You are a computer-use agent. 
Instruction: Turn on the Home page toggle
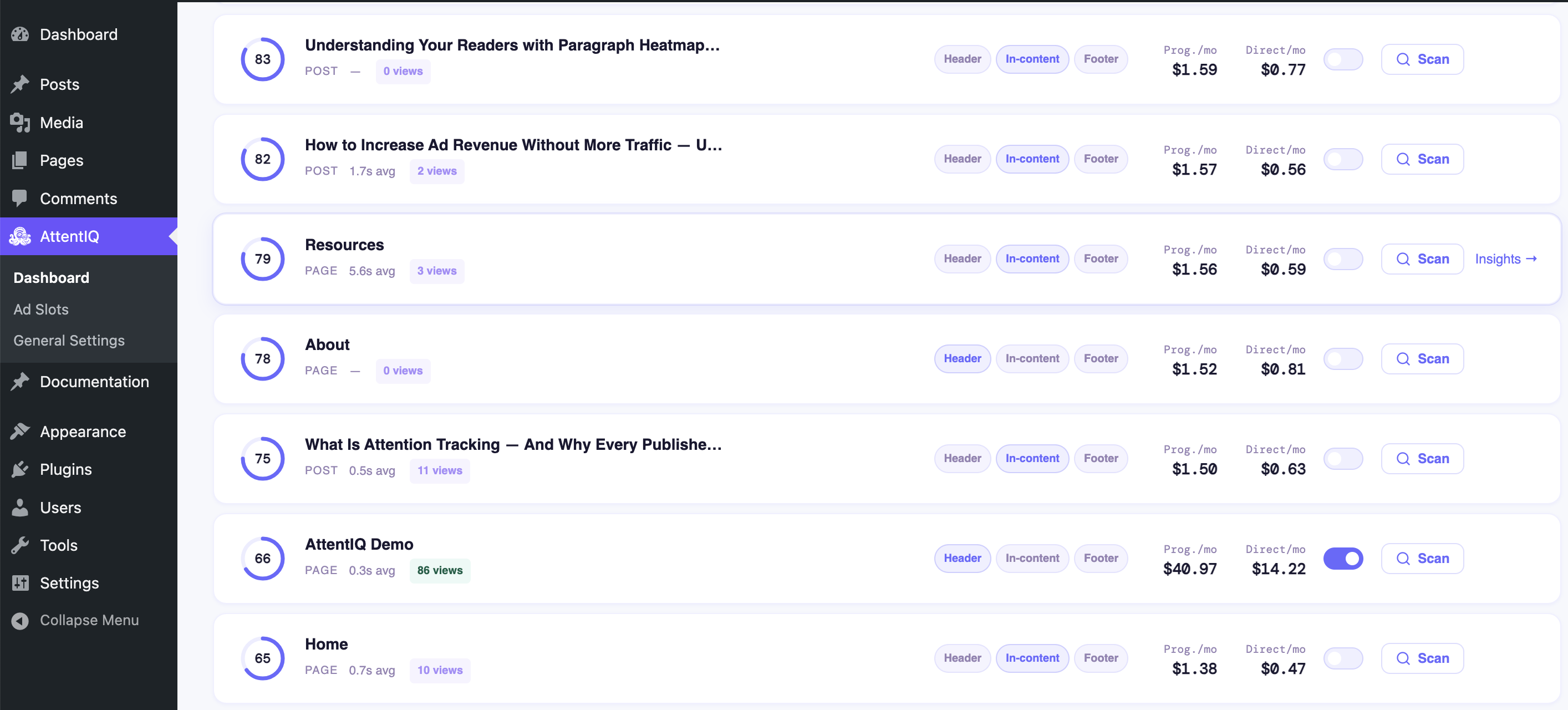point(1343,658)
